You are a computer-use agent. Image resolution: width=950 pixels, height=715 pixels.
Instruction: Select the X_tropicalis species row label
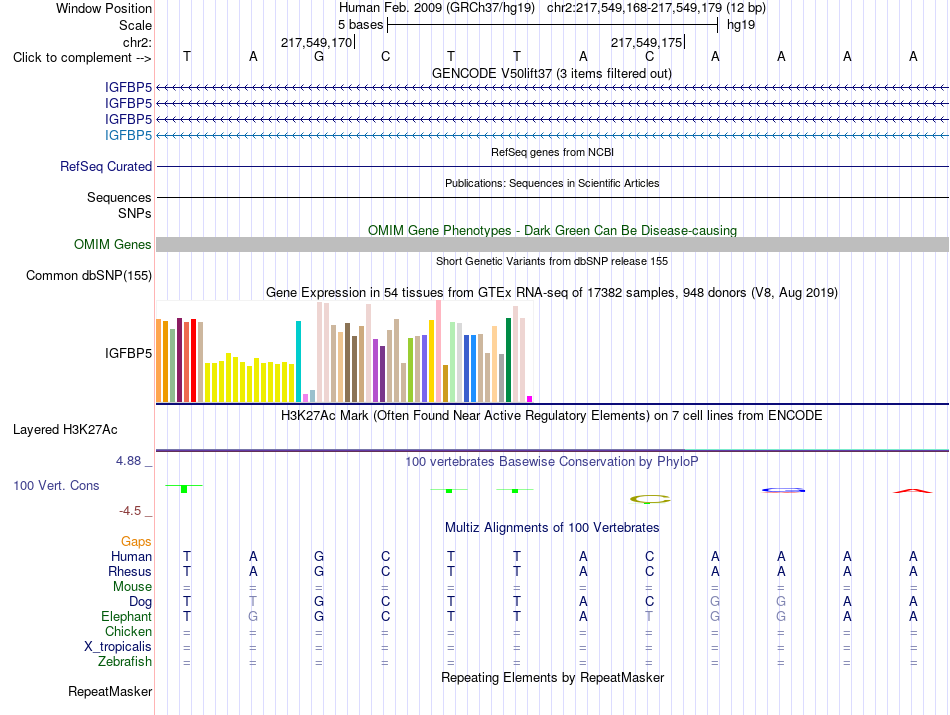118,647
